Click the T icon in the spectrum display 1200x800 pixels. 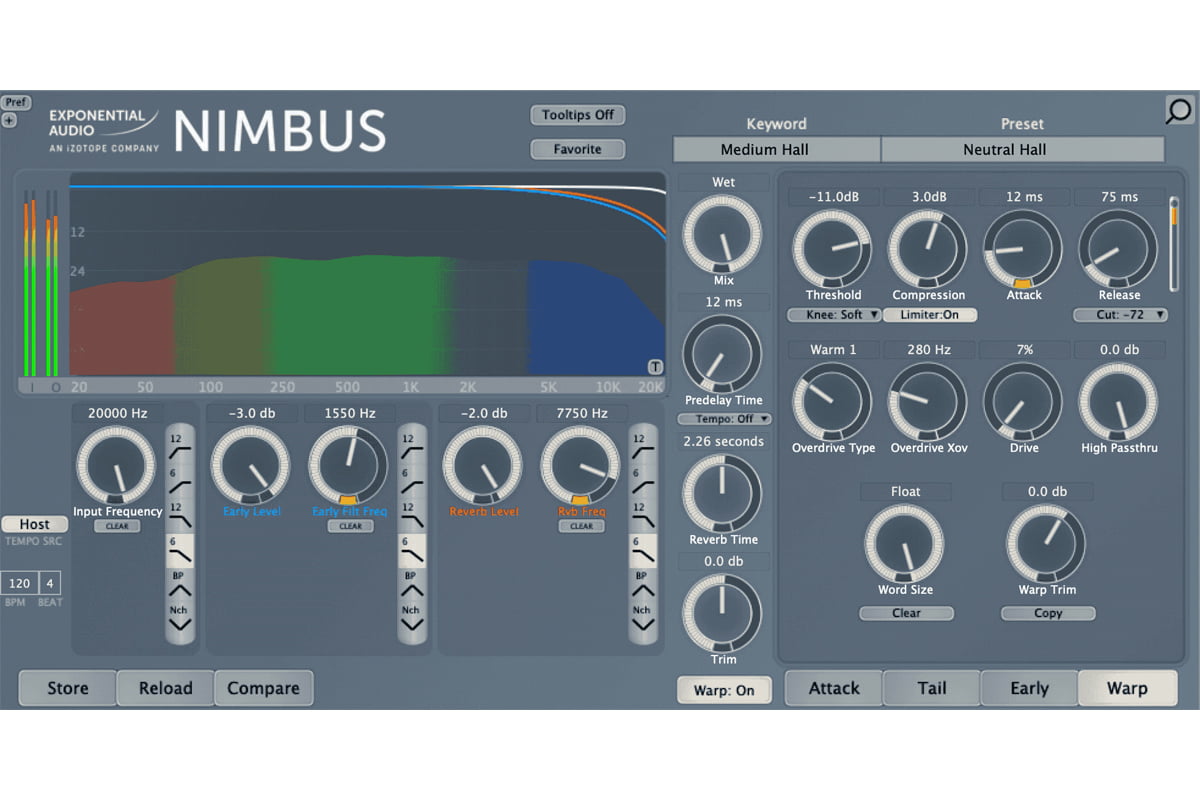(x=655, y=366)
